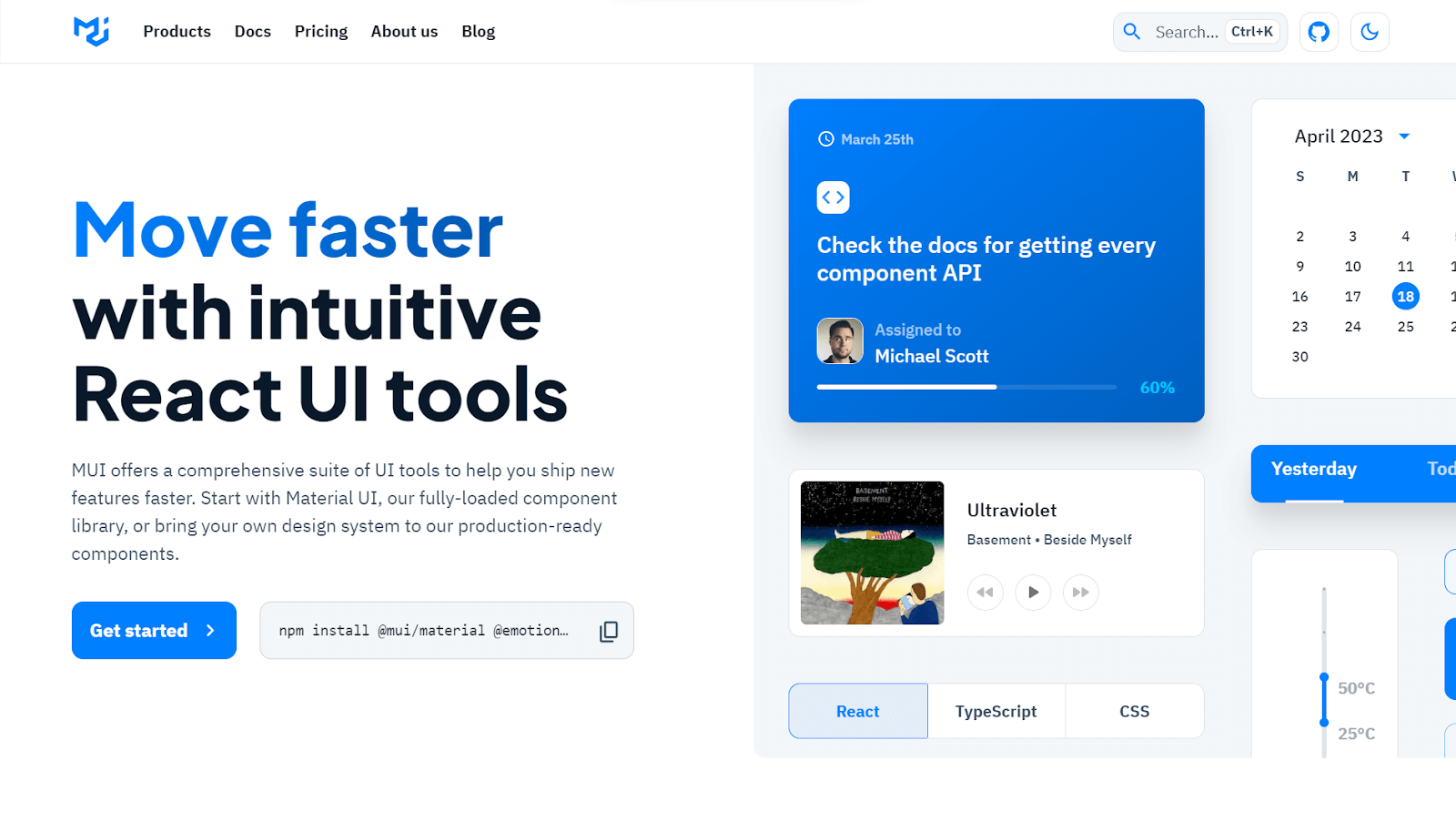Click the Get started button
1456x832 pixels.
point(154,631)
